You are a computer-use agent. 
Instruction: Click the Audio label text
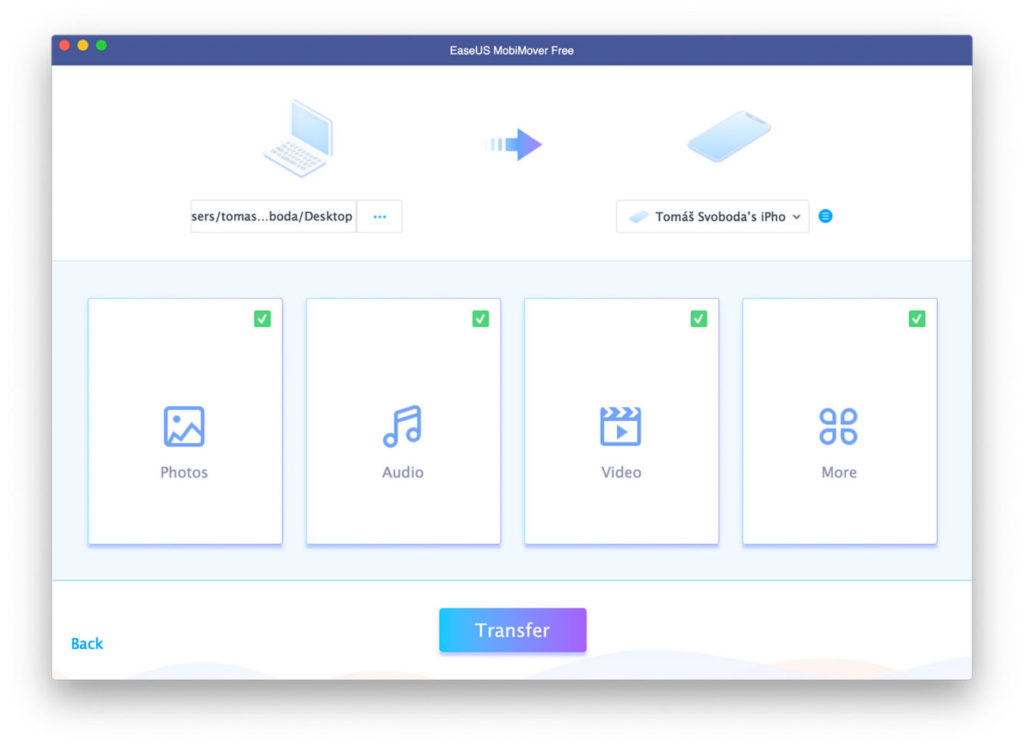(x=402, y=472)
